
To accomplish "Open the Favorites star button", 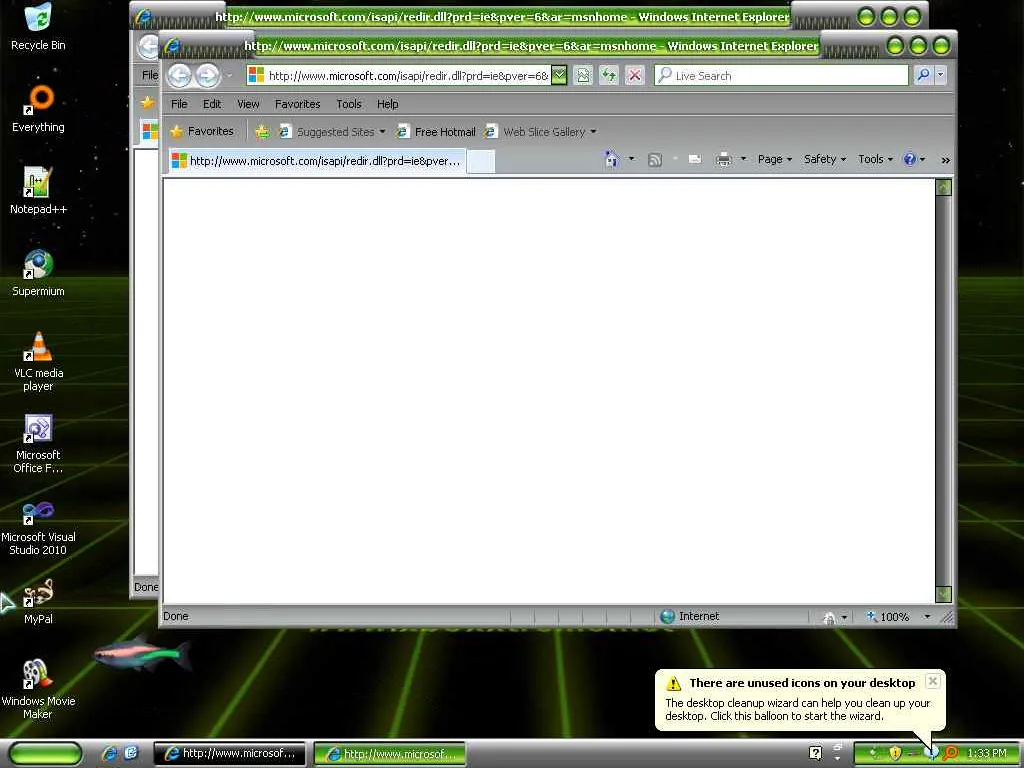I will tap(202, 131).
